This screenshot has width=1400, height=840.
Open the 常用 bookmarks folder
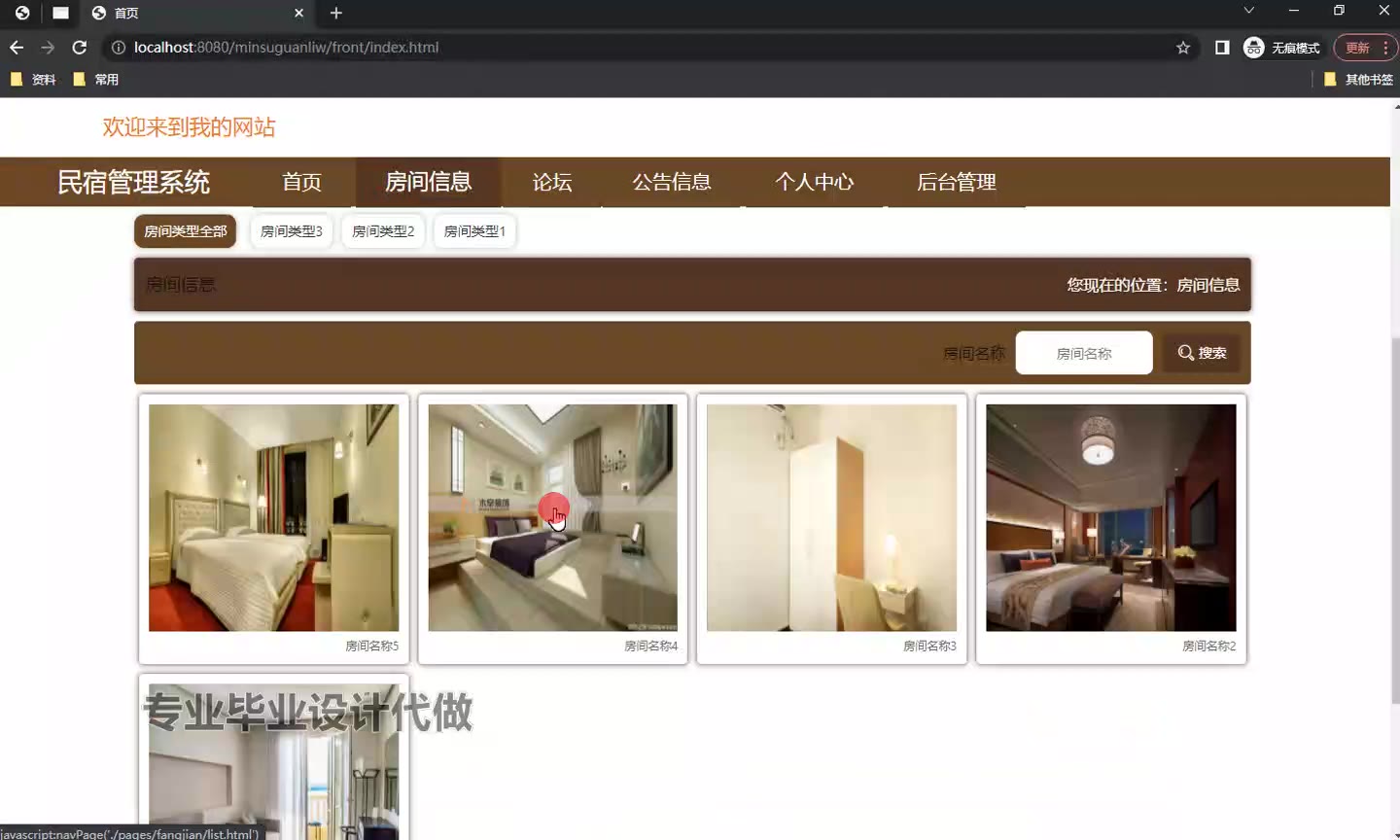point(96,80)
